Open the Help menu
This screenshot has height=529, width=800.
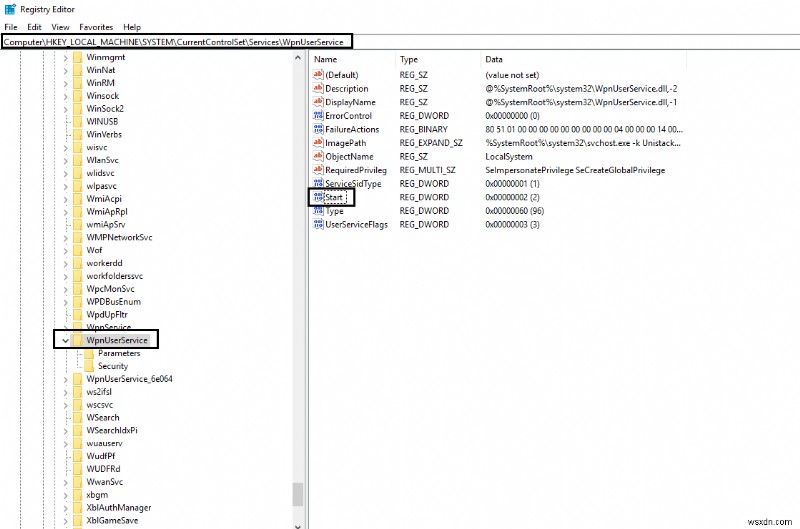[x=132, y=27]
